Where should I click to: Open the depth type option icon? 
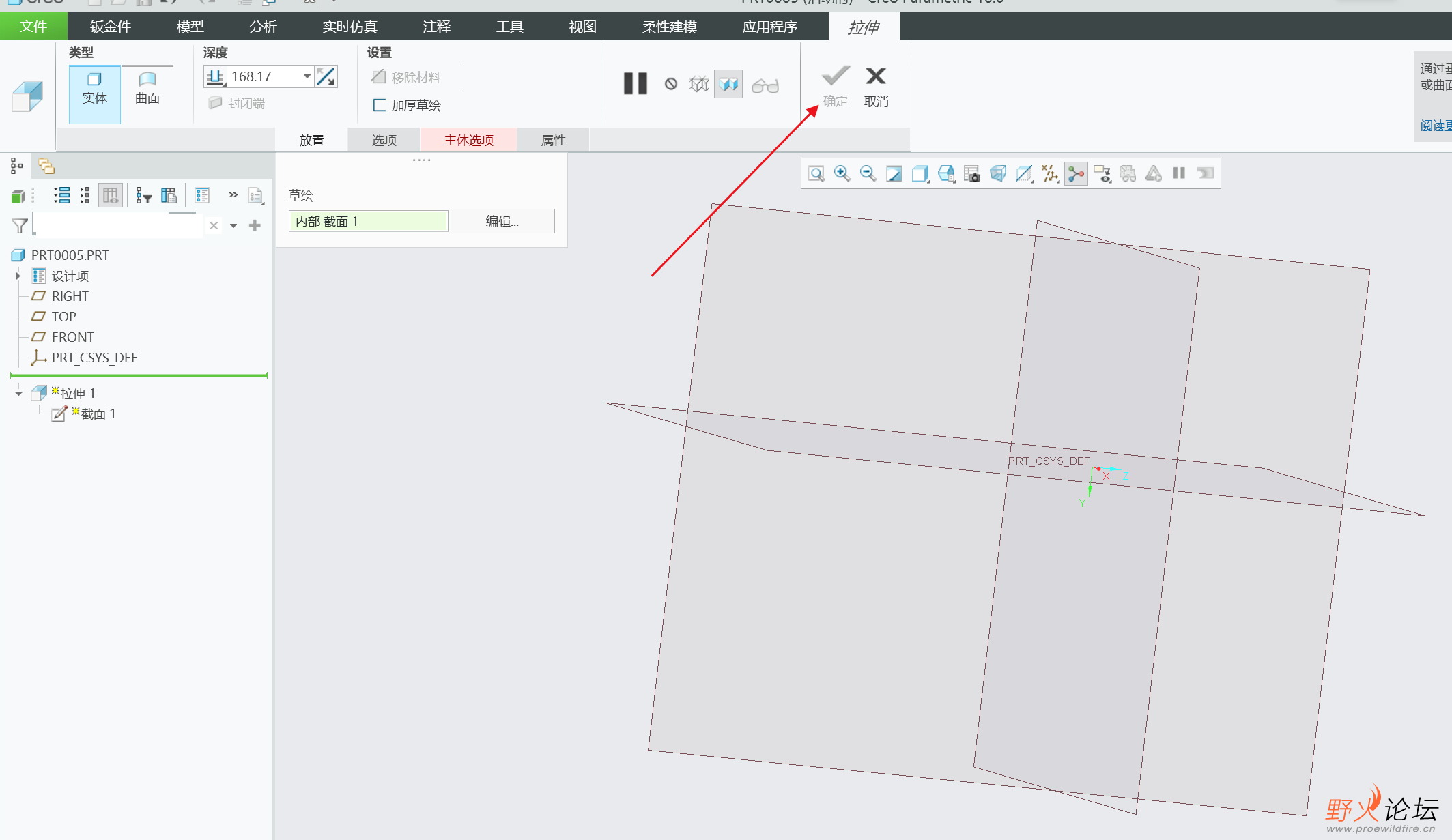coord(215,76)
